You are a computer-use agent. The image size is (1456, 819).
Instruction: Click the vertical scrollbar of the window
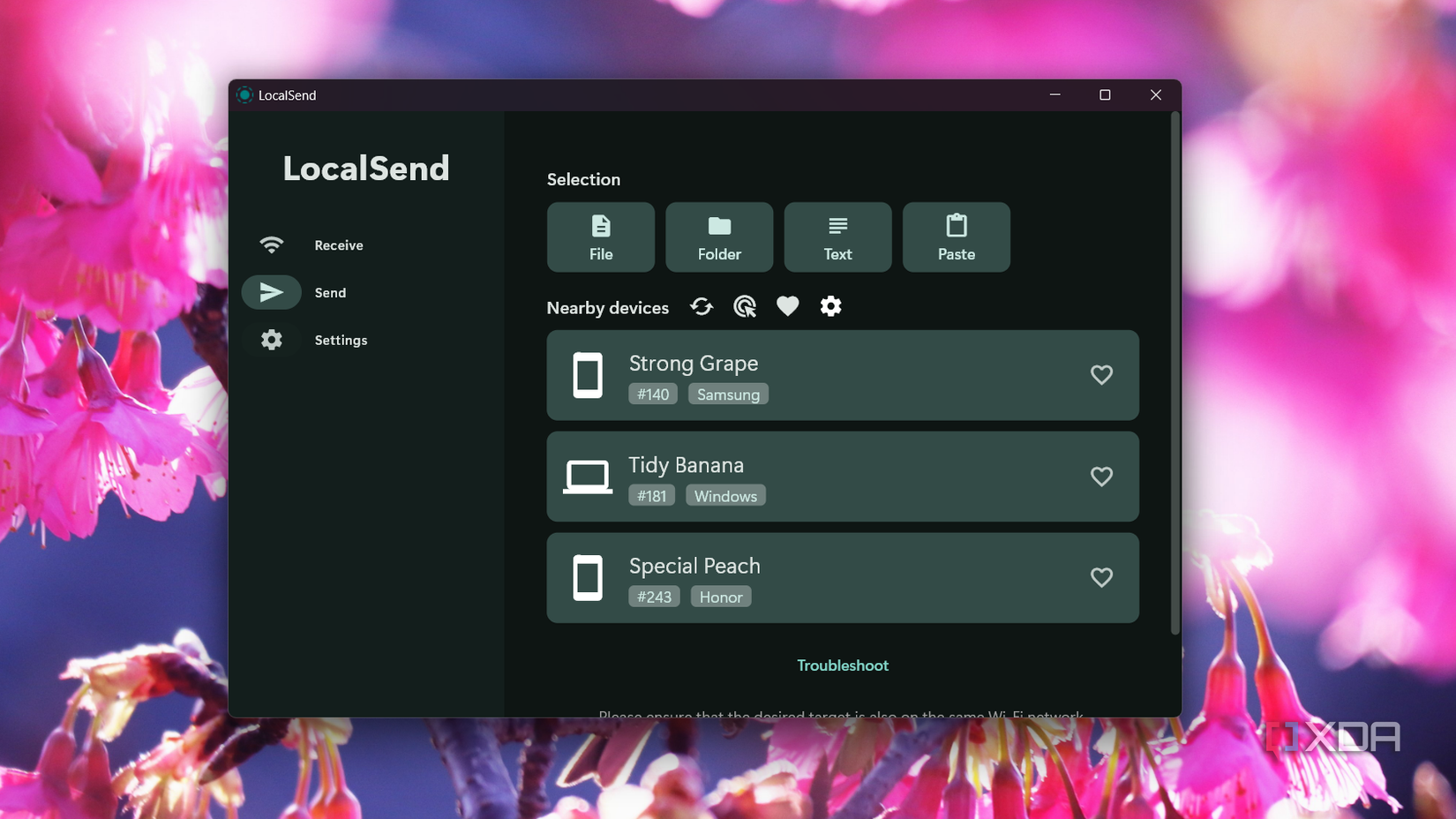coord(1175,371)
